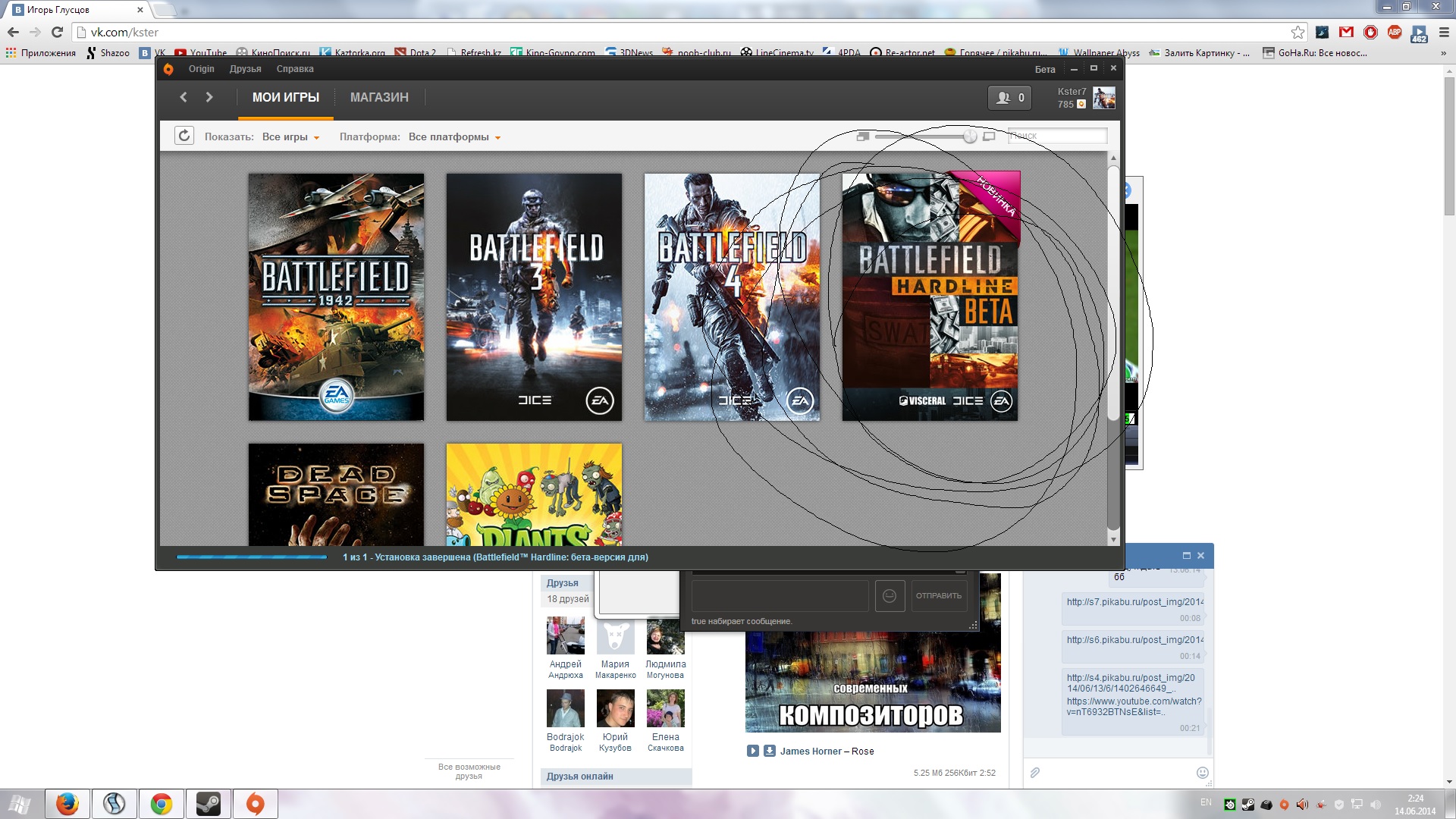Open the Shazoo bookmark

click(107, 53)
